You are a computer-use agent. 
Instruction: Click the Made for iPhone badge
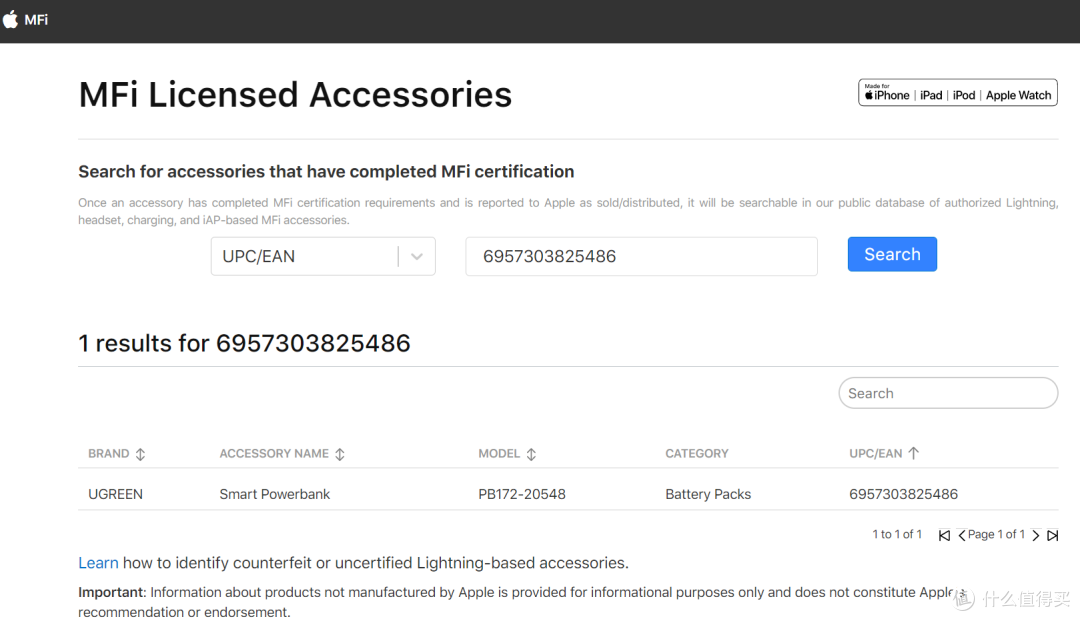(957, 93)
